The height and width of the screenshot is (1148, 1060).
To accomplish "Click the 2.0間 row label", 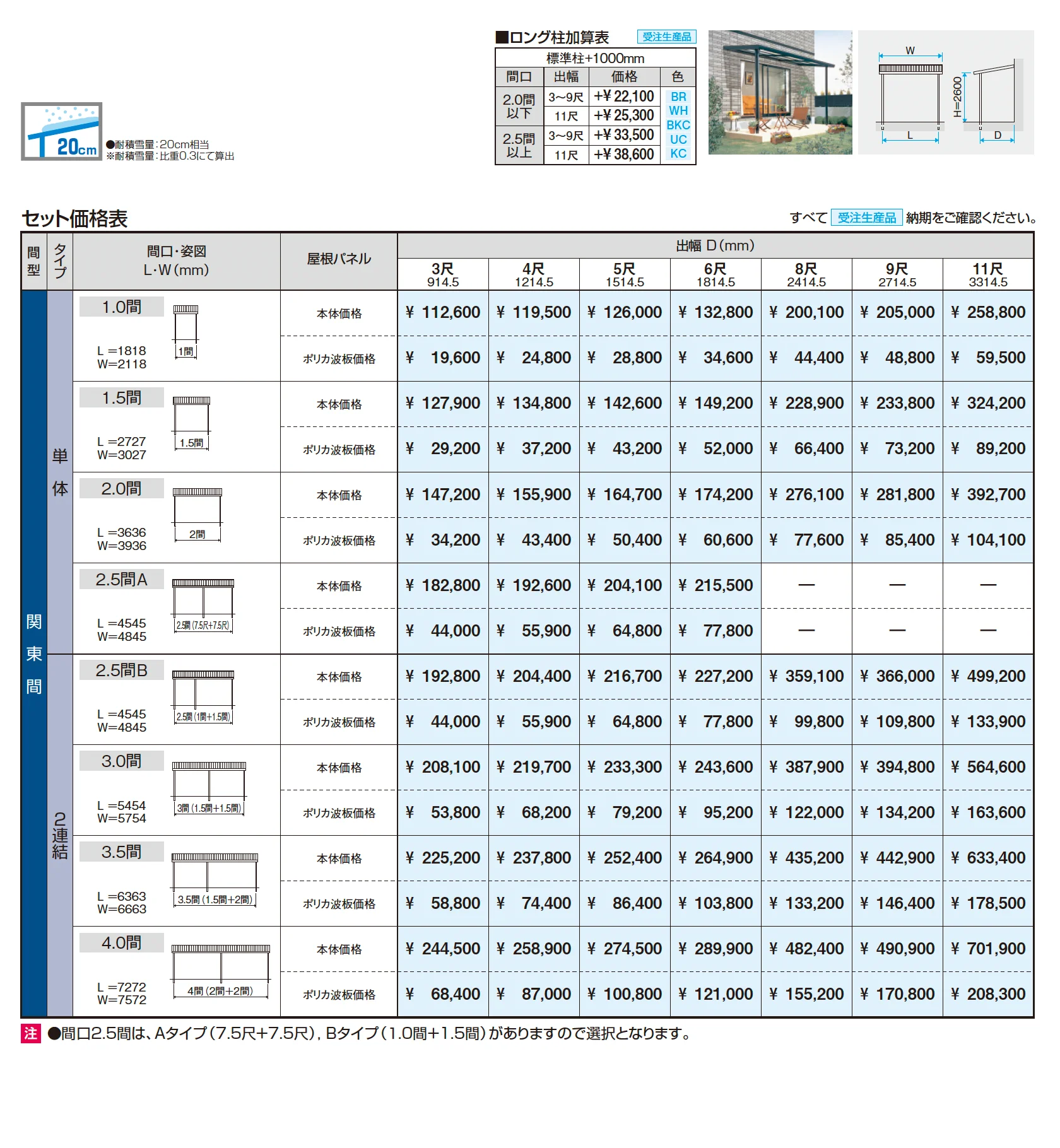I will [x=122, y=489].
